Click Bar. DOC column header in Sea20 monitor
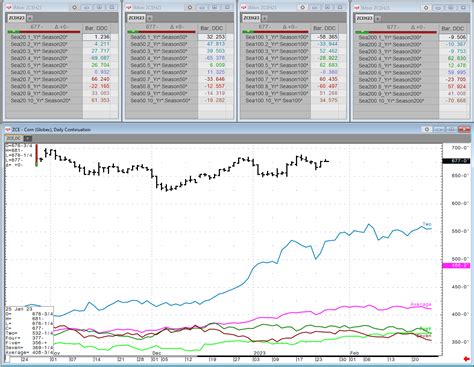474x367 pixels. point(96,28)
